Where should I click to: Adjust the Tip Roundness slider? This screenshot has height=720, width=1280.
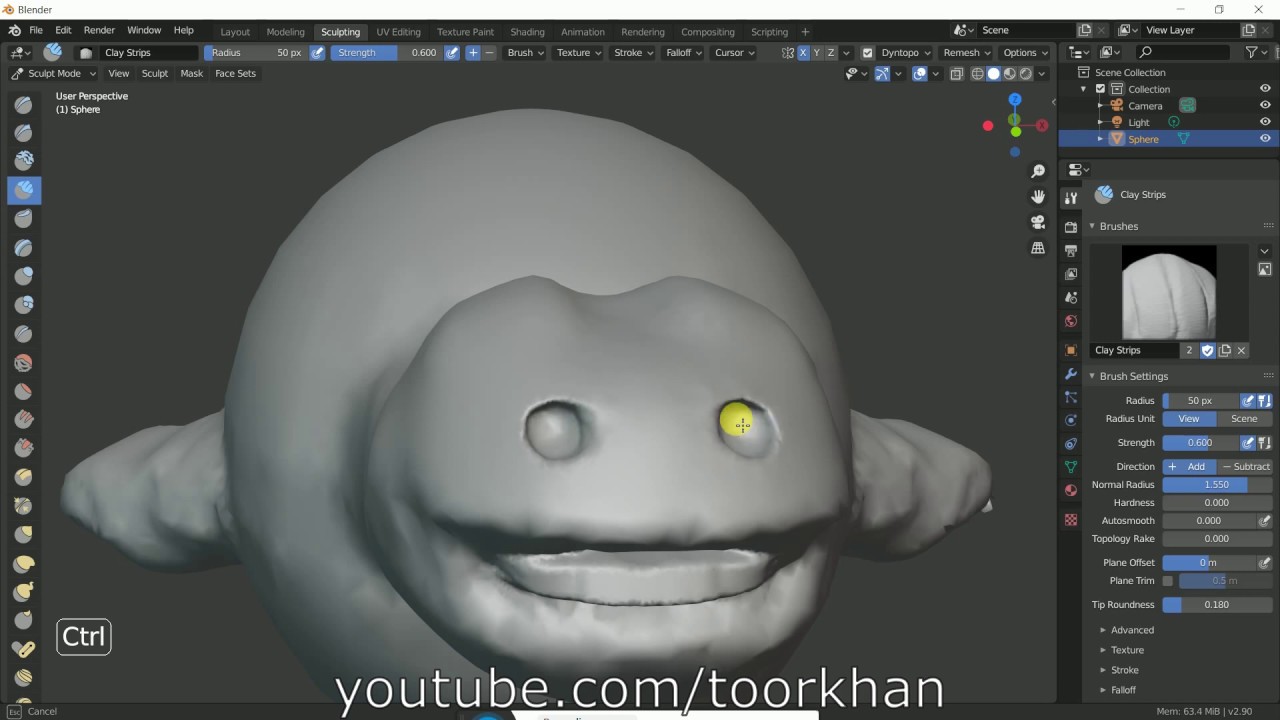(1217, 605)
